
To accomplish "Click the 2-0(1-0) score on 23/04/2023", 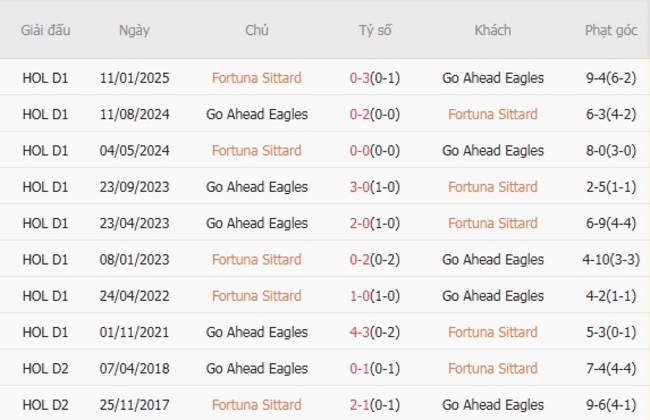I will coord(375,223).
